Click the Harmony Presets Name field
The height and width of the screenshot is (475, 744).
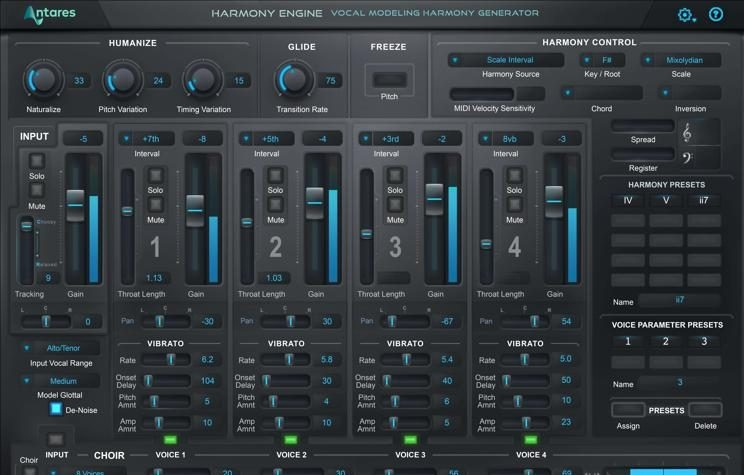[679, 300]
